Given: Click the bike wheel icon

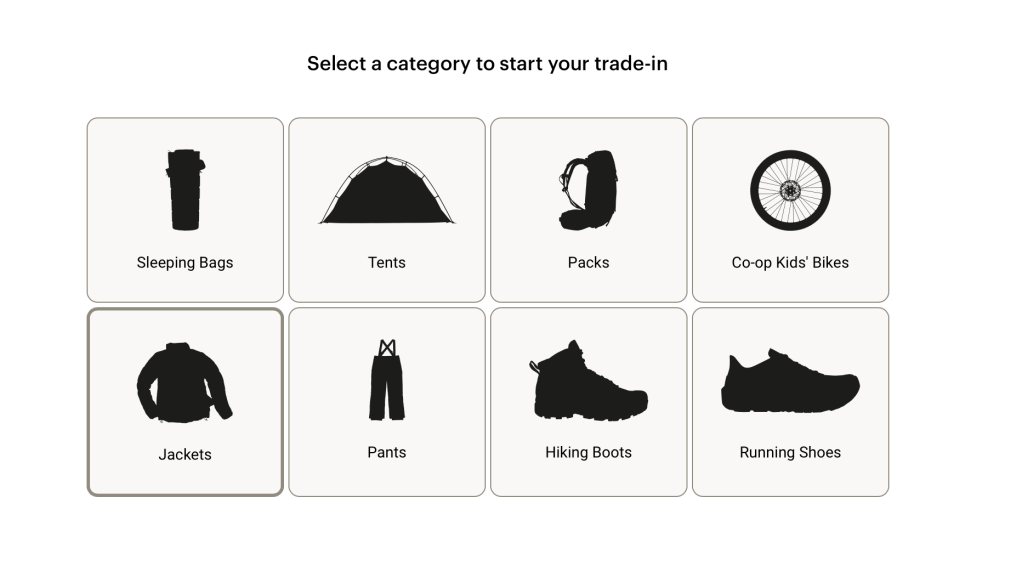Looking at the screenshot, I should 790,190.
